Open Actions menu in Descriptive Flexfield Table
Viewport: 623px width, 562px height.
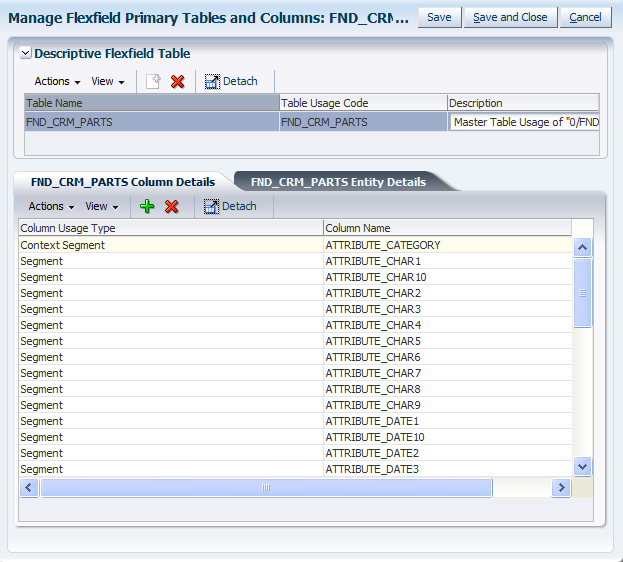pos(57,81)
